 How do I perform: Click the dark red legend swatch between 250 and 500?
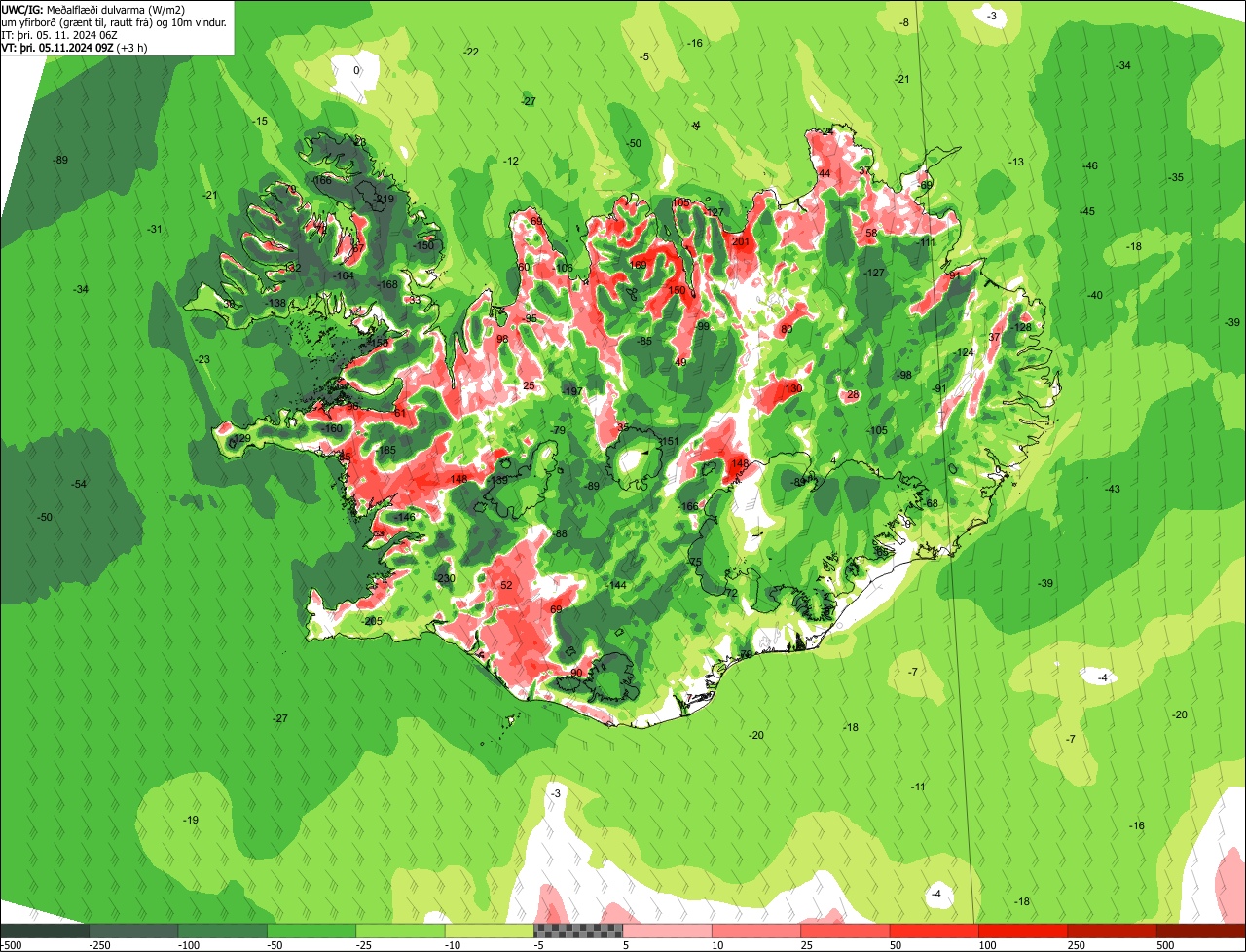(x=1113, y=931)
